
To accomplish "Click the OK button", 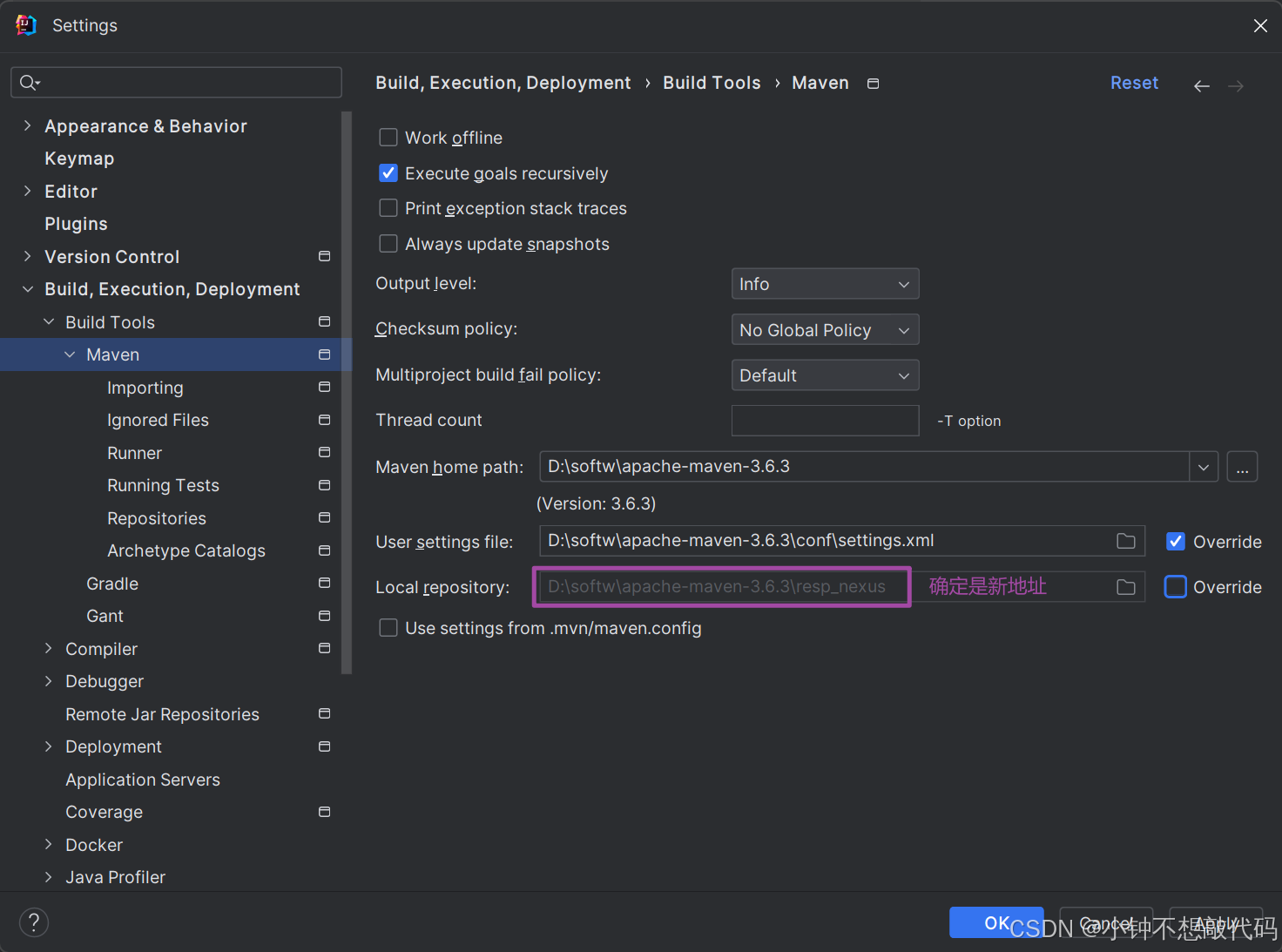I will point(996,922).
